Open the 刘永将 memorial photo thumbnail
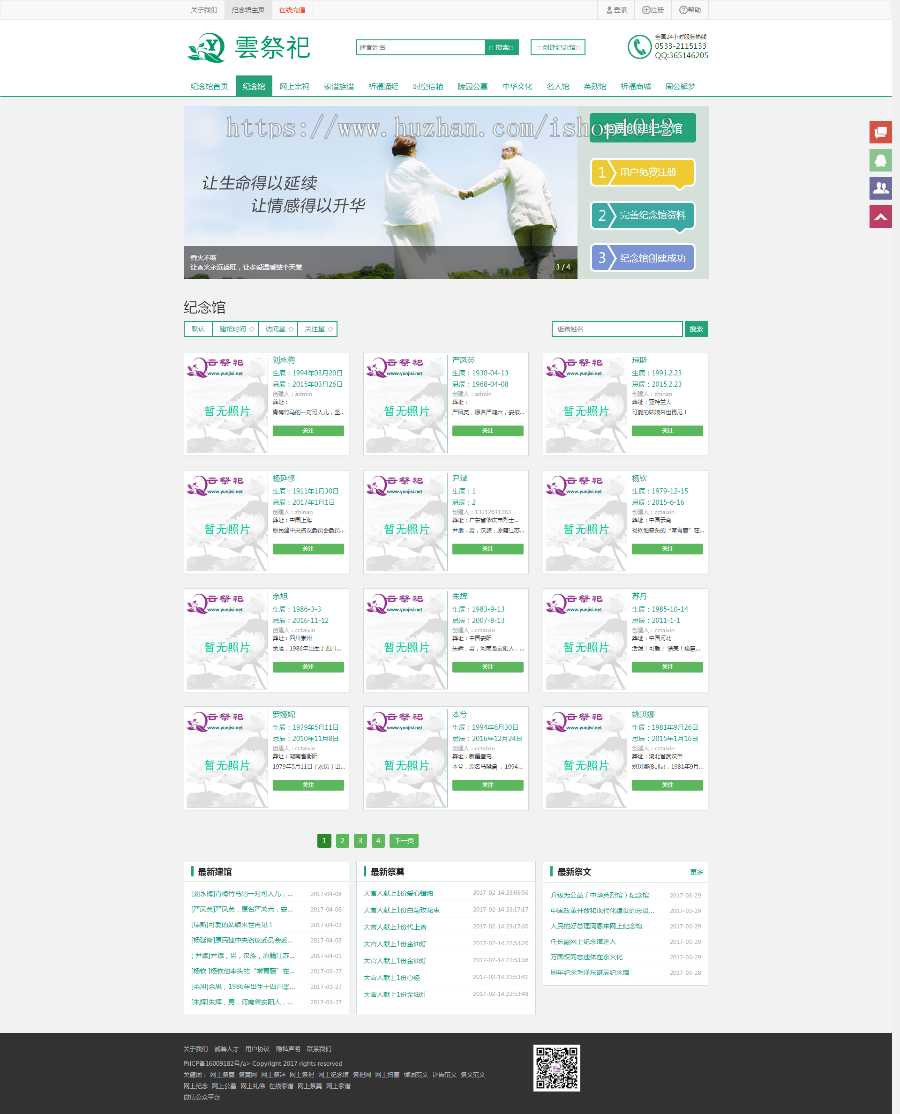This screenshot has height=1114, width=900. tap(227, 404)
